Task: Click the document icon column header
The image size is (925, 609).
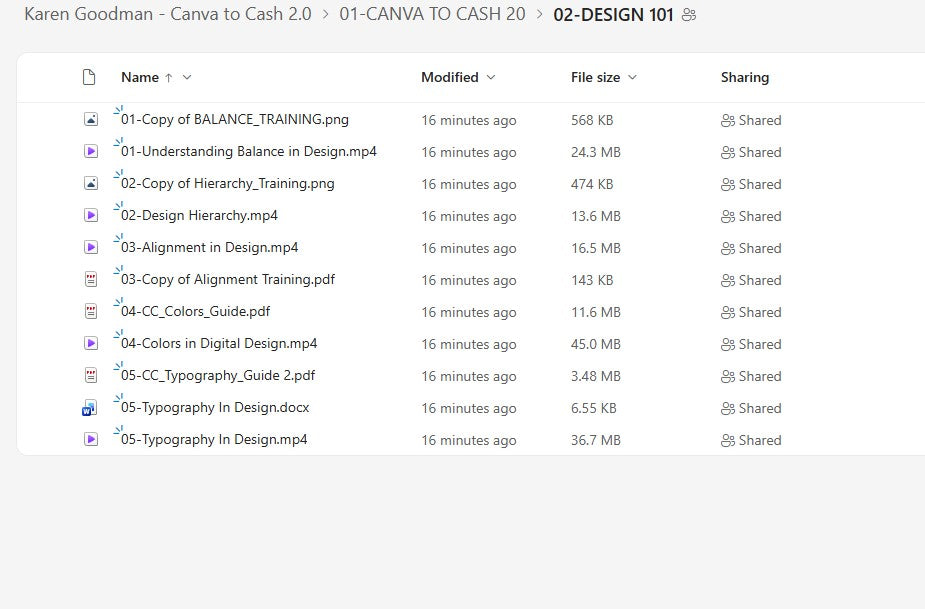Action: [x=88, y=76]
